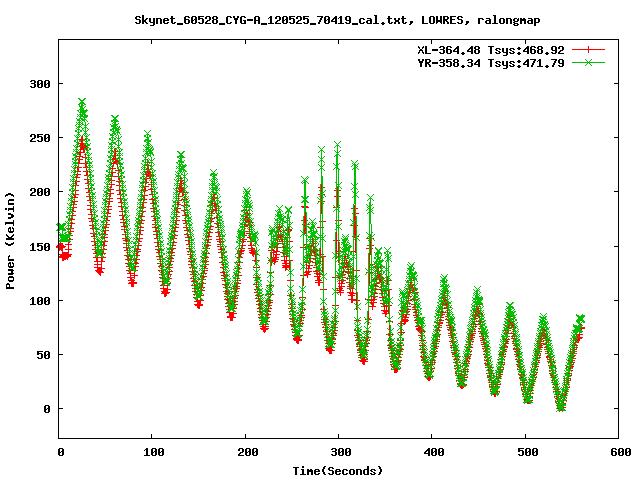Image resolution: width=640 pixels, height=480 pixels.
Task: Click the 100 tick label on y-axis
Action: [x=40, y=301]
